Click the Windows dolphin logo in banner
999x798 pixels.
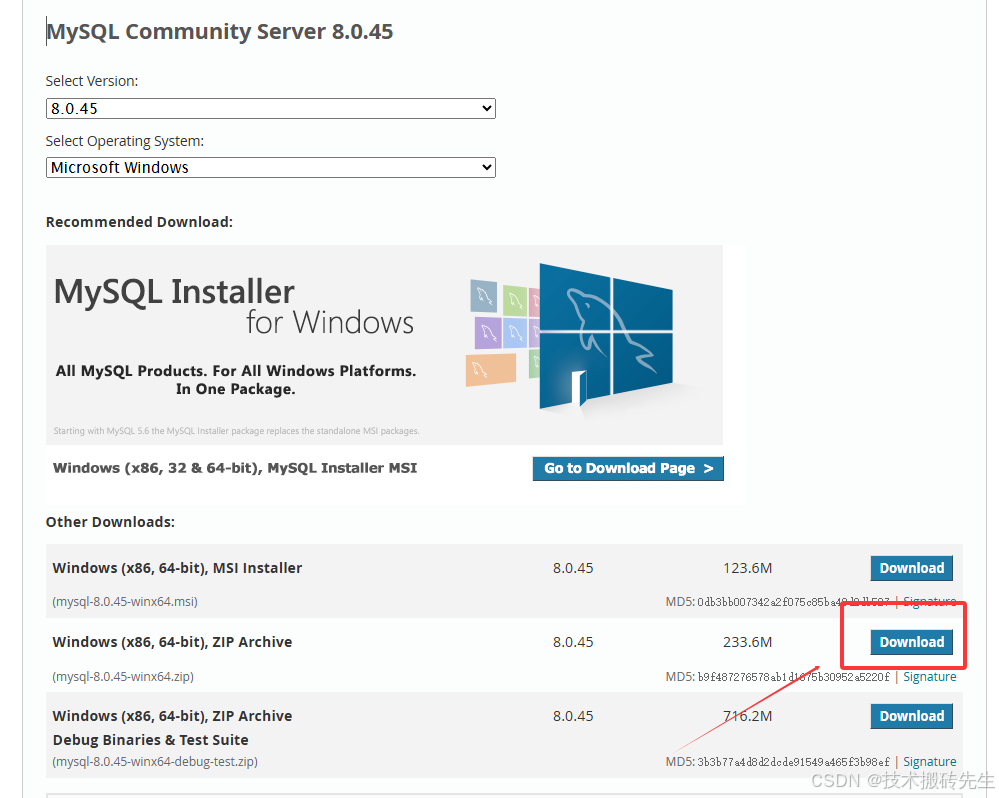tap(605, 336)
